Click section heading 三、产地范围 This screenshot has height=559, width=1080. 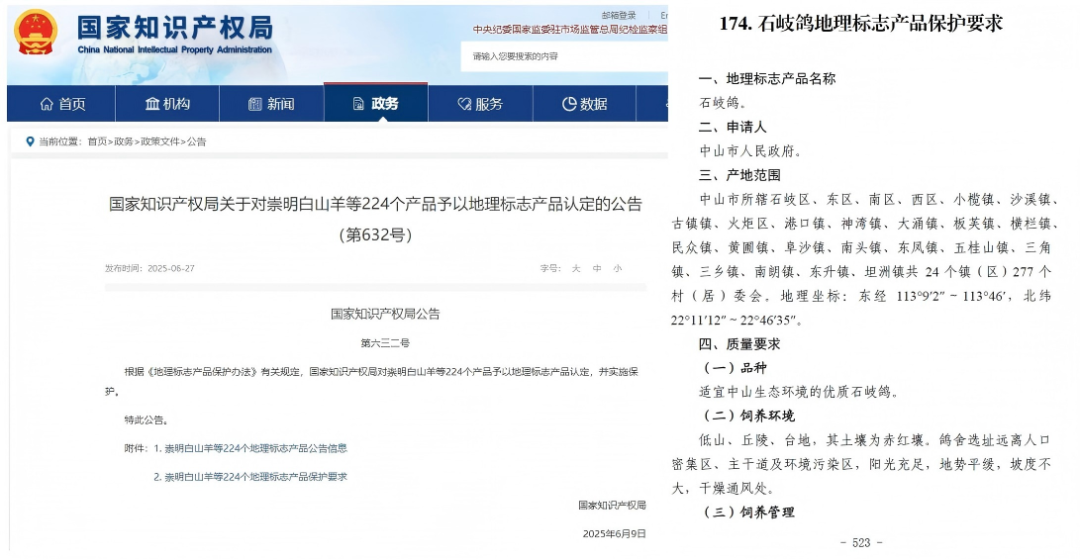point(740,176)
